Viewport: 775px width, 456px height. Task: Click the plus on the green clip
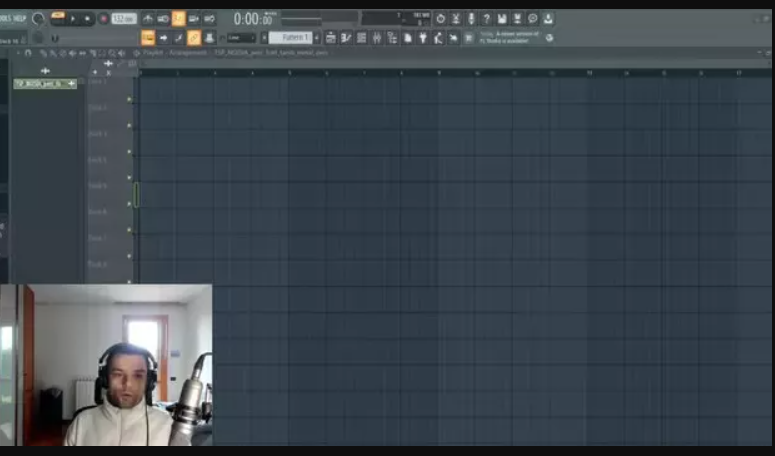point(71,84)
